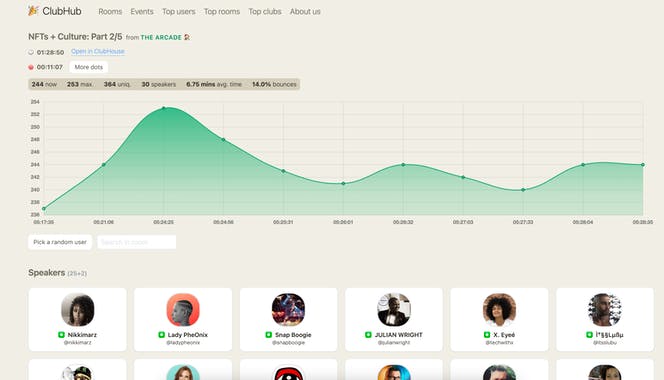Click green badge icon beside Lady PheOnix
The width and height of the screenshot is (664, 380).
[x=161, y=335]
